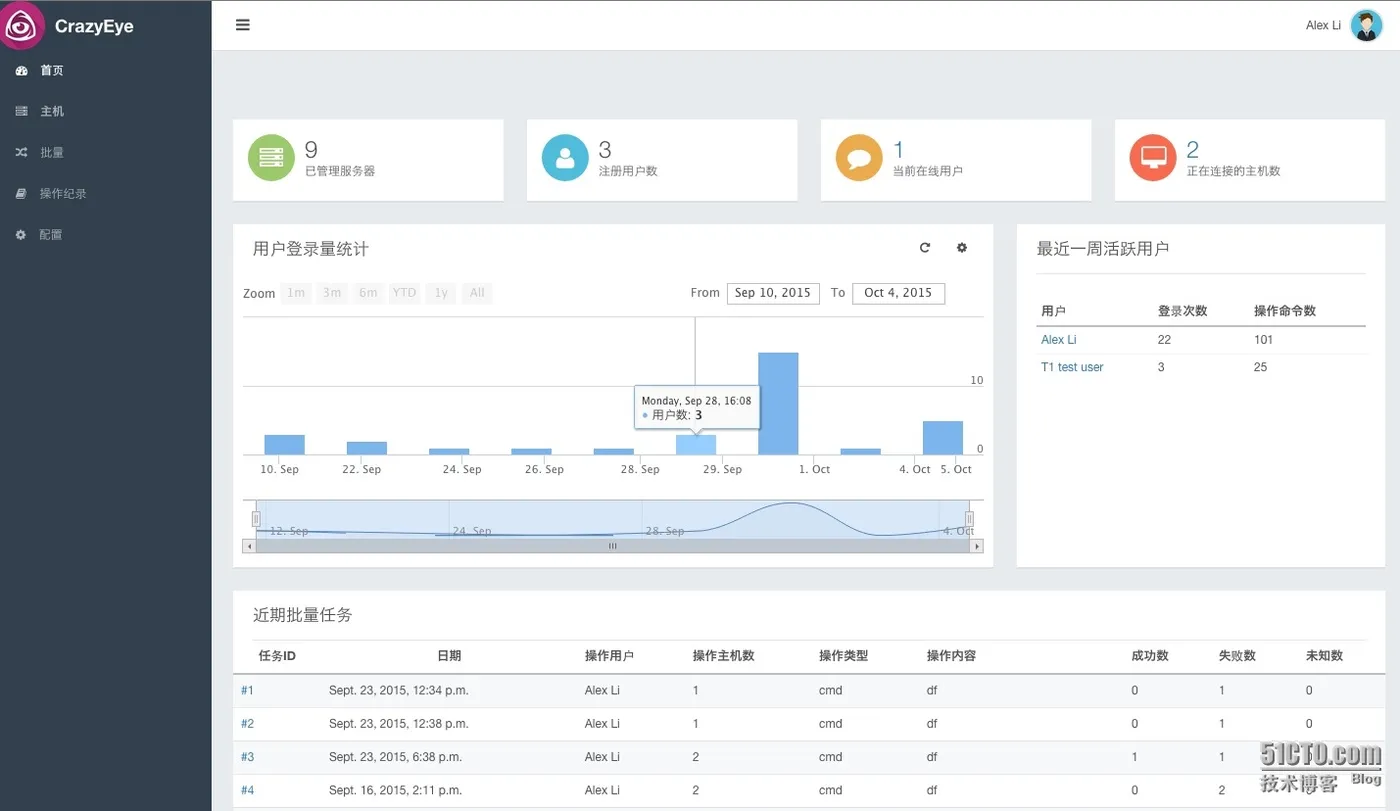Open chart settings gear icon

[x=962, y=248]
